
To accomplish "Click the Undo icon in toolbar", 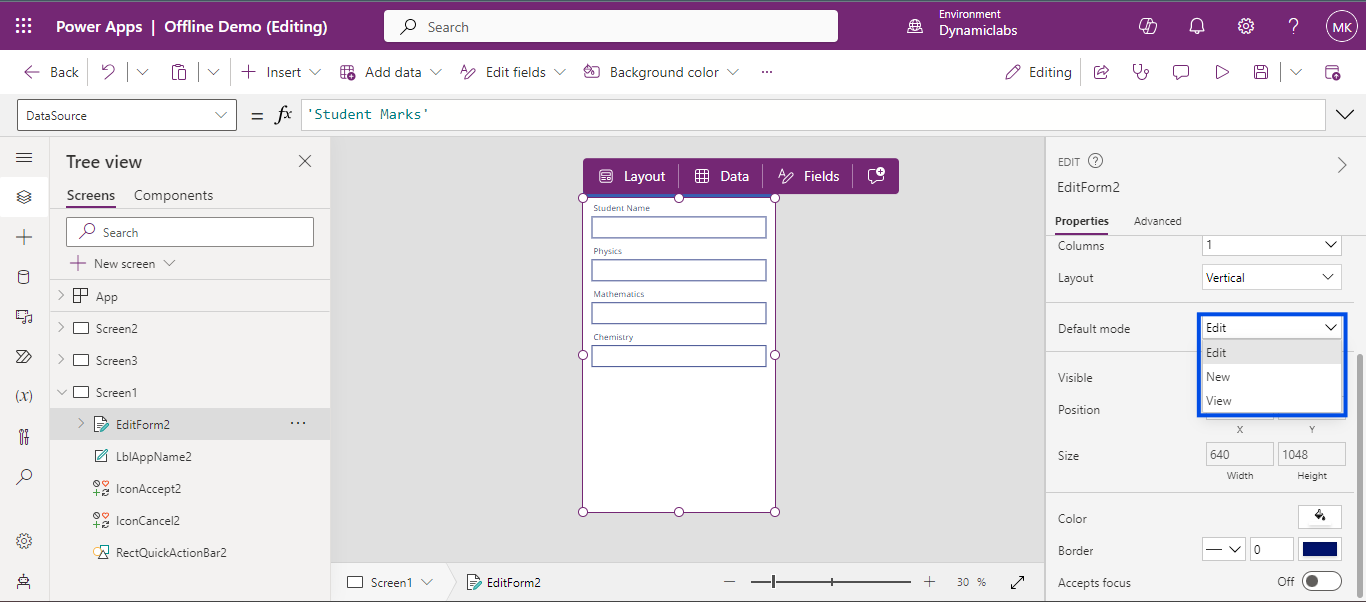I will (108, 72).
